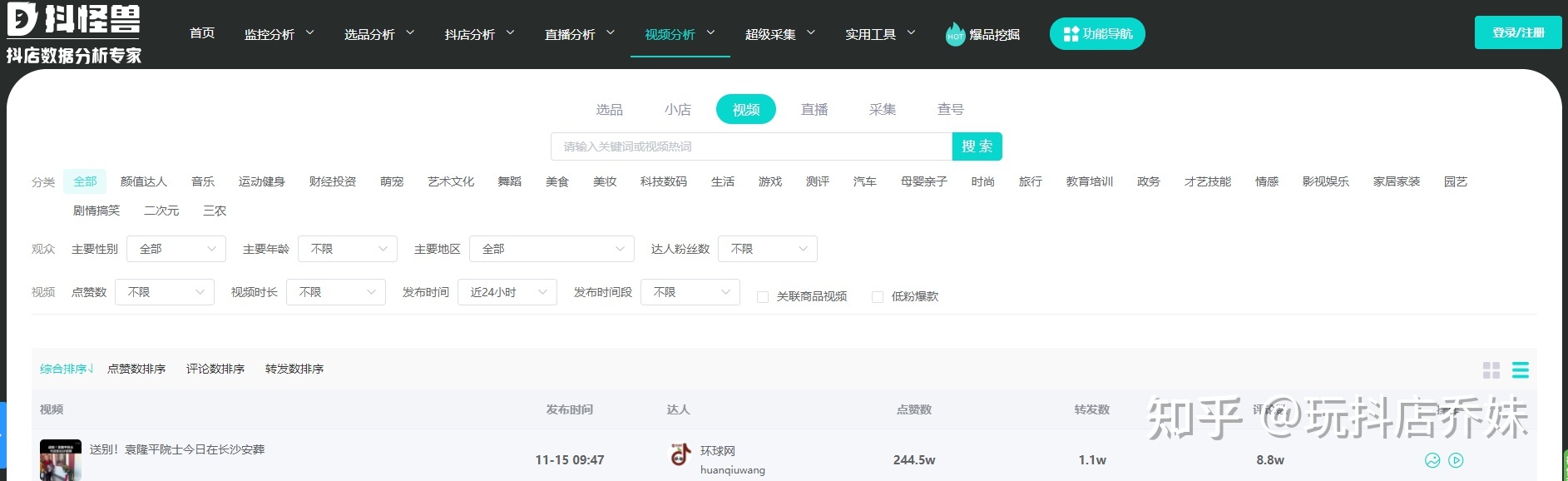Image resolution: width=1568 pixels, height=481 pixels.
Task: Switch to list view layout icon
Action: (x=1520, y=370)
